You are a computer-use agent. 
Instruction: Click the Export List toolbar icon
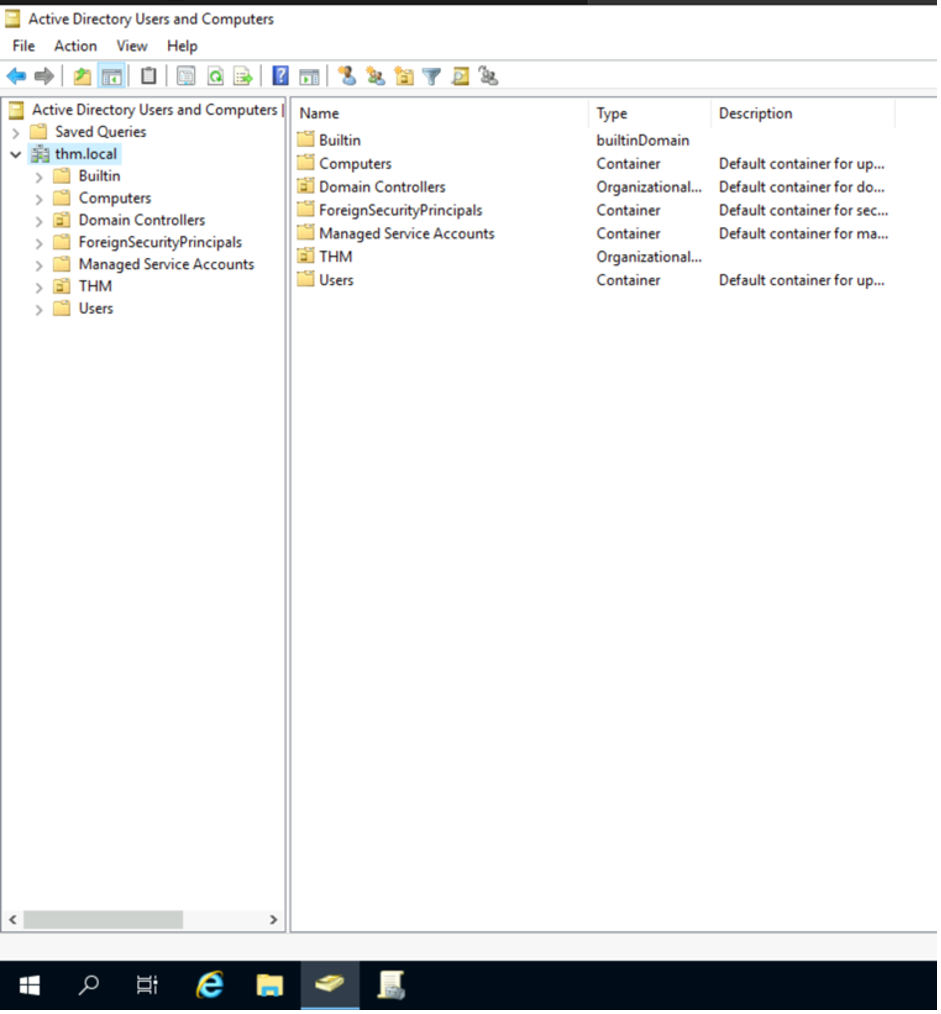[x=243, y=77]
